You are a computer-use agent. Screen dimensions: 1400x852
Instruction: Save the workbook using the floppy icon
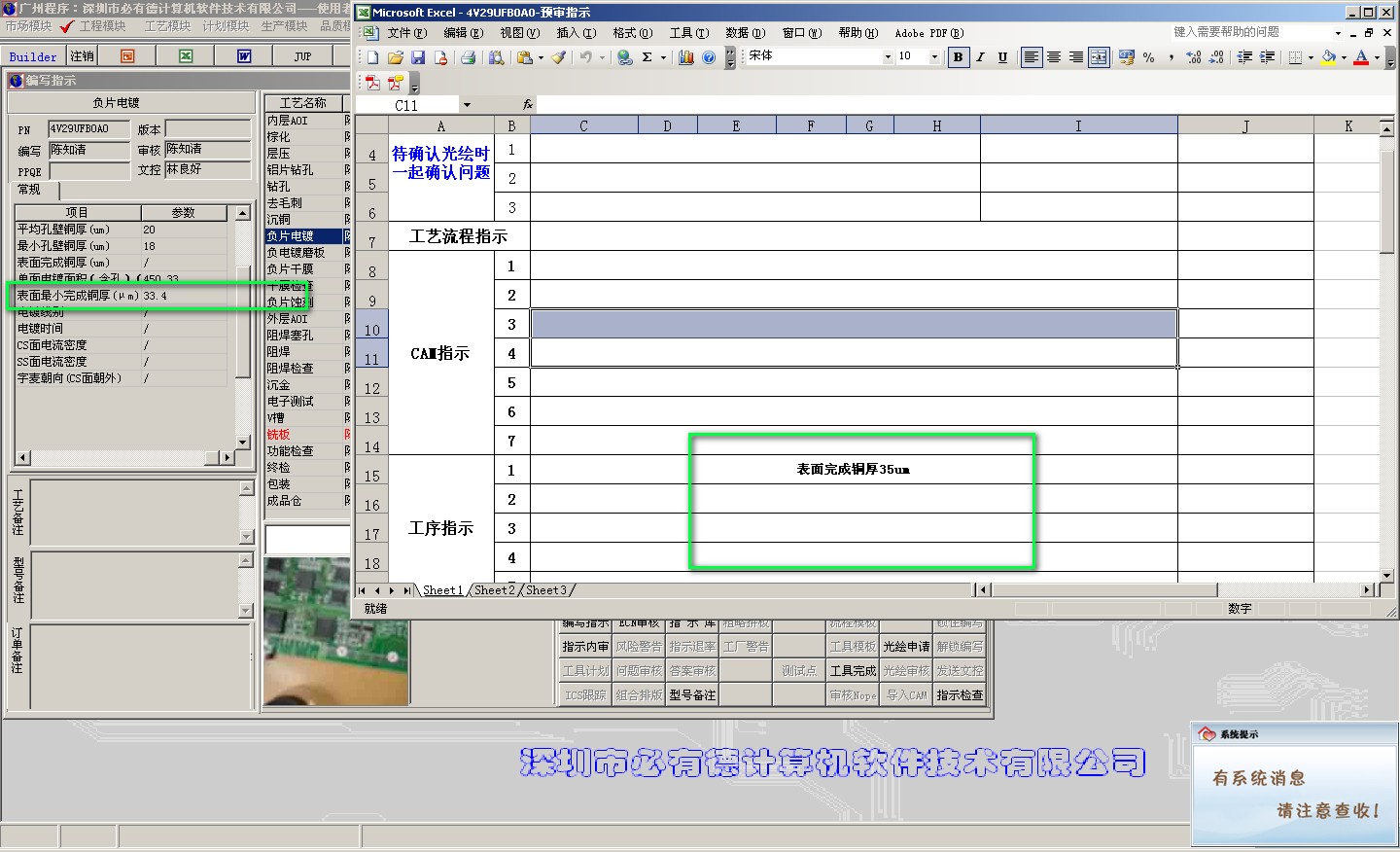point(418,57)
